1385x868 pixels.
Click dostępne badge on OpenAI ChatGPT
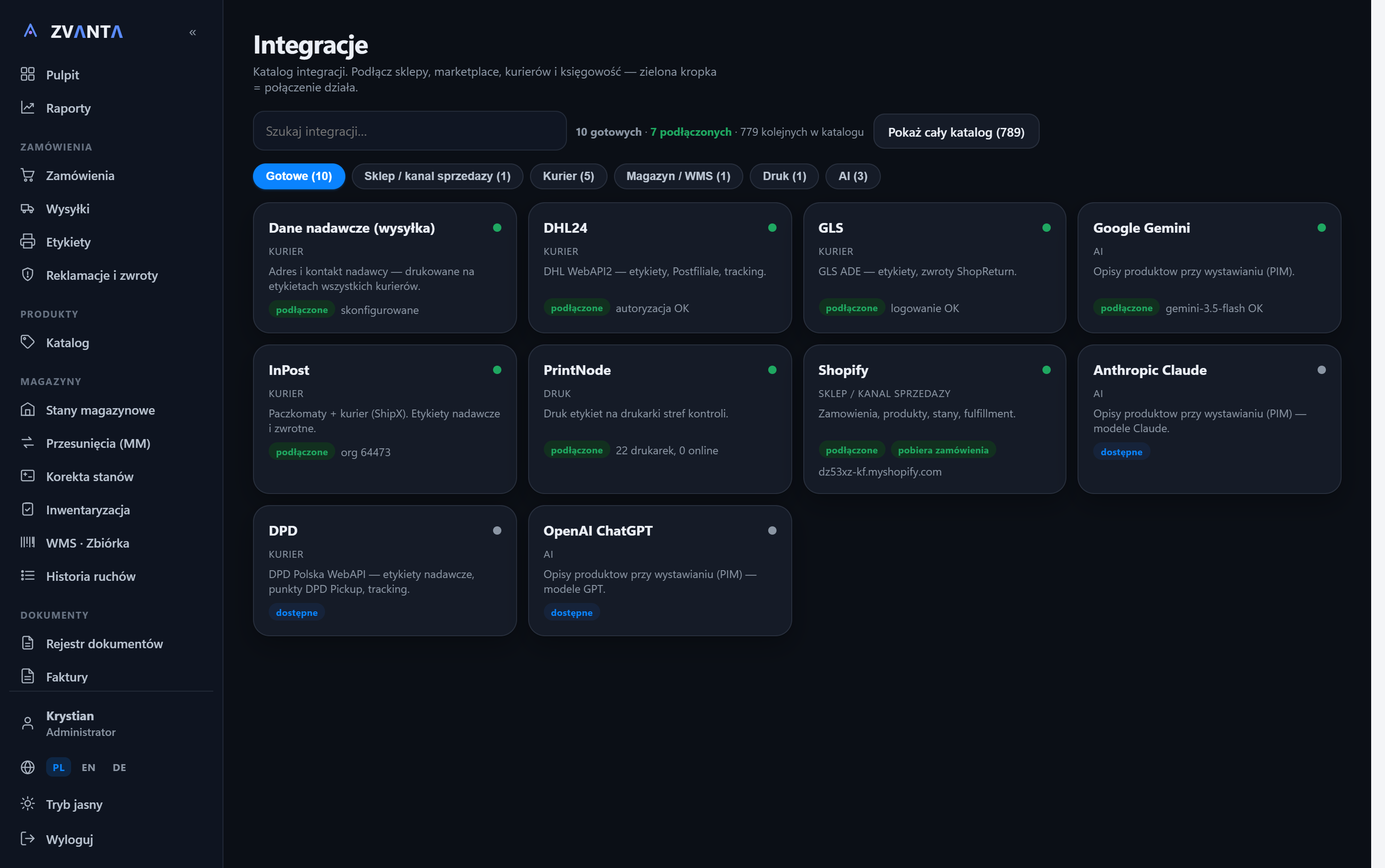click(571, 613)
